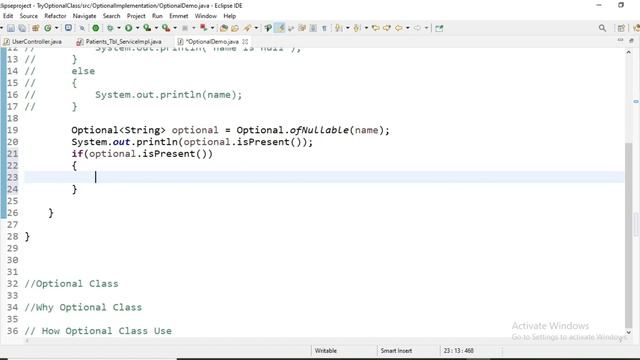Click line 19 with Optional.ofNullable(name)

pyautogui.click(x=230, y=130)
